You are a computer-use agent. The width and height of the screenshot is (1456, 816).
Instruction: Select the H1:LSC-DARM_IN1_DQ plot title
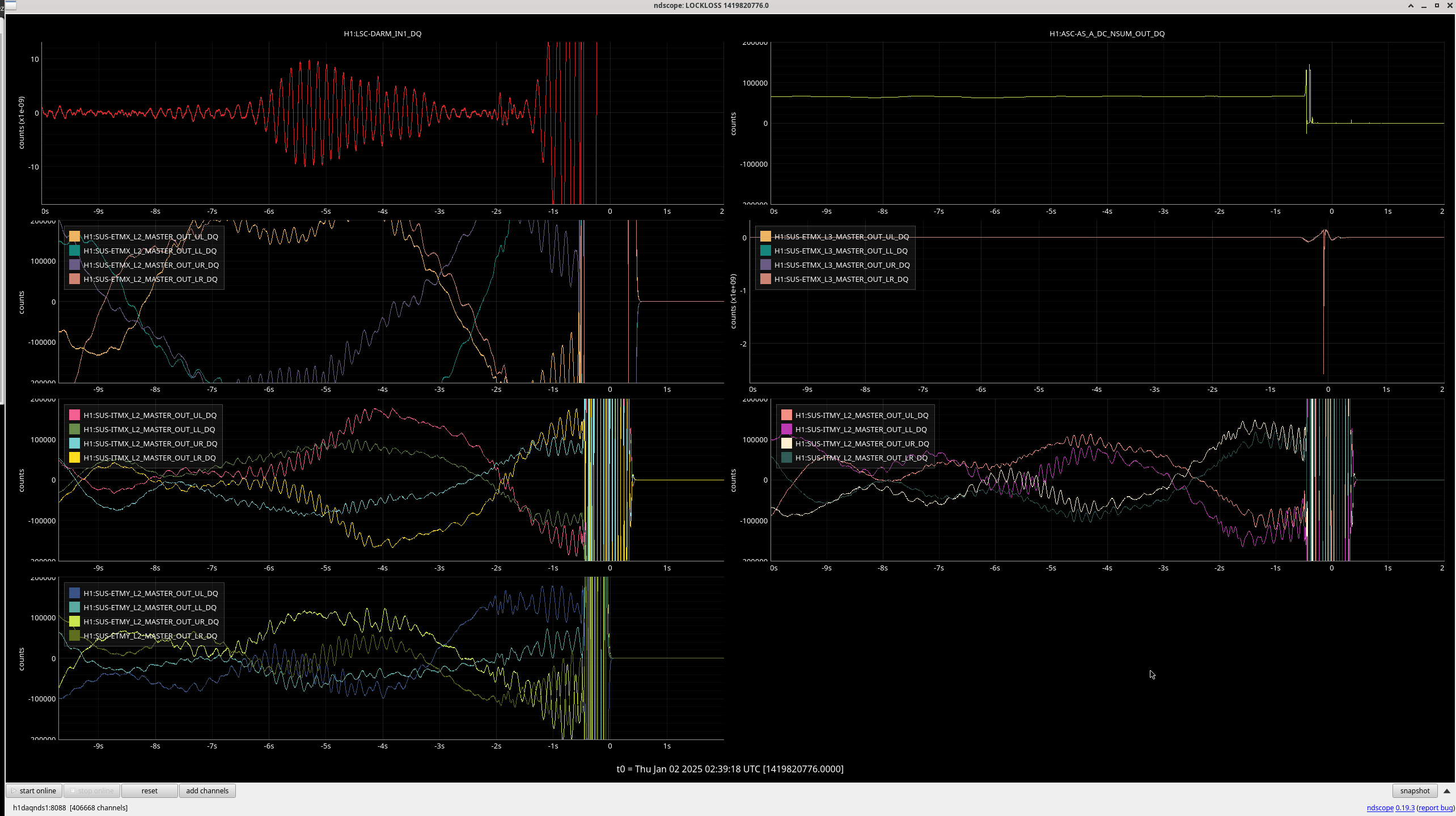(x=383, y=33)
